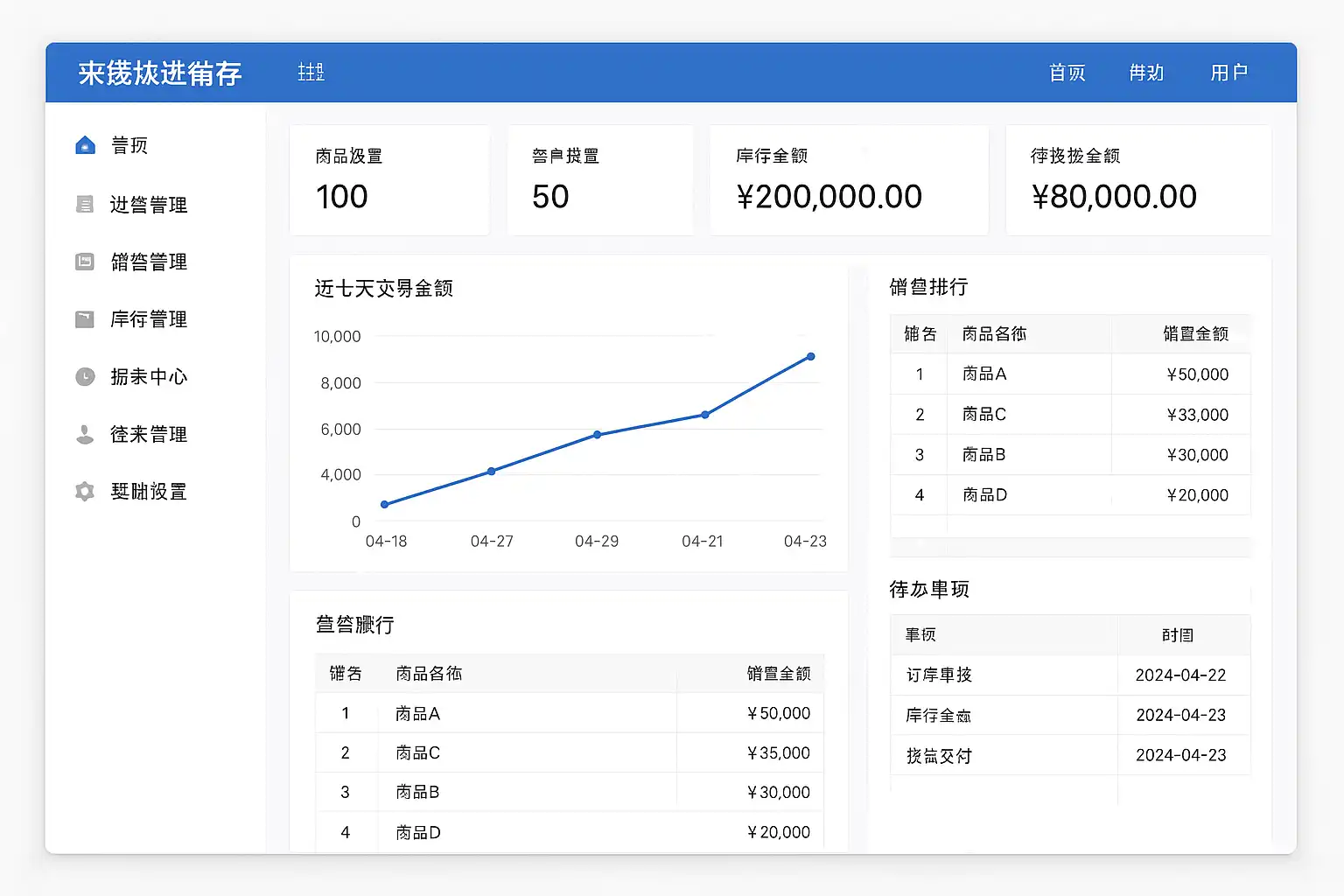Open settings via the sidebar gear icon

click(x=85, y=492)
